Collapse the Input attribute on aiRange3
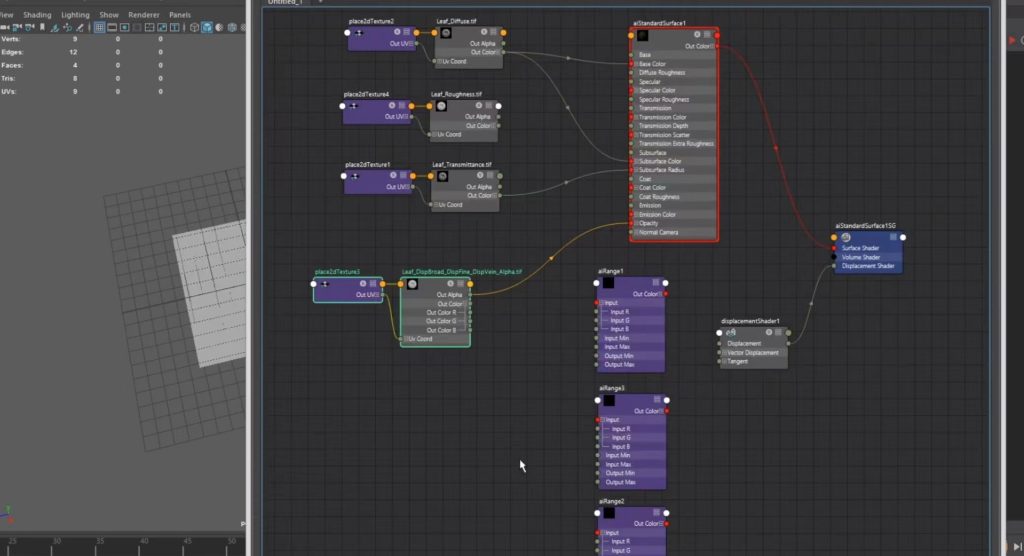 click(x=603, y=420)
